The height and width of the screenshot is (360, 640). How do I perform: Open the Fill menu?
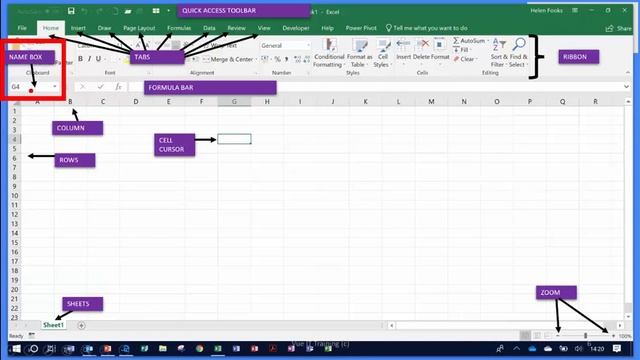point(462,50)
